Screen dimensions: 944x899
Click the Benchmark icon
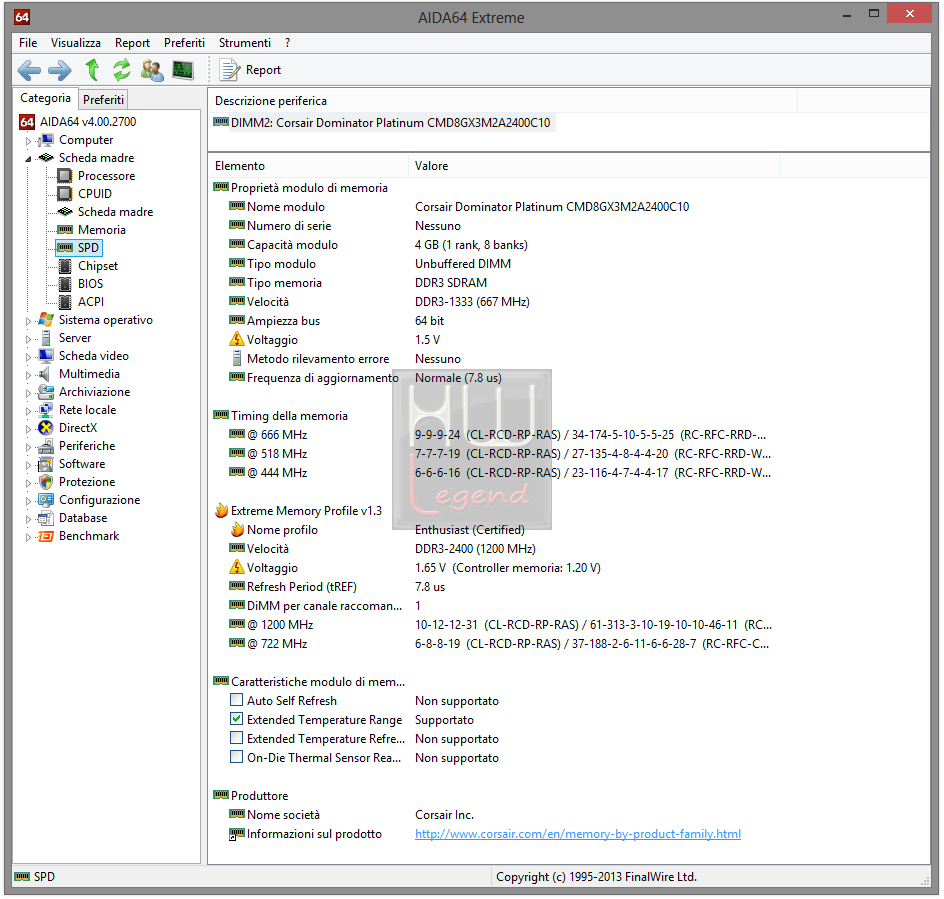click(x=46, y=537)
